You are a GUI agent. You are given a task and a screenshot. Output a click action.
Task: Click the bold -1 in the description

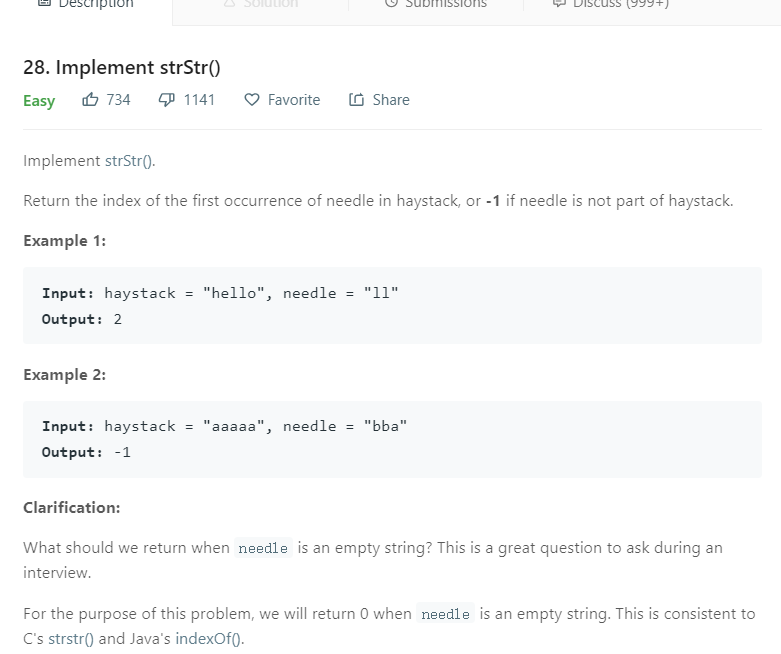pyautogui.click(x=493, y=201)
